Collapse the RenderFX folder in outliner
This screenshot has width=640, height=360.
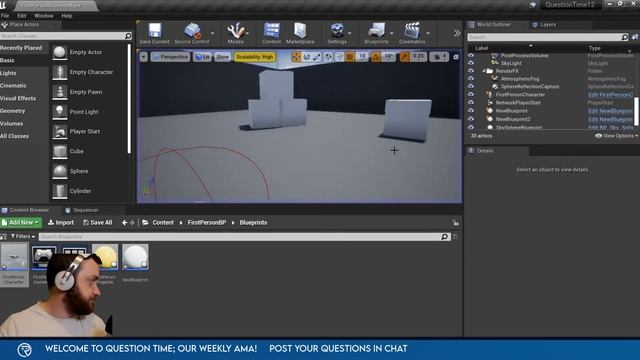[484, 71]
